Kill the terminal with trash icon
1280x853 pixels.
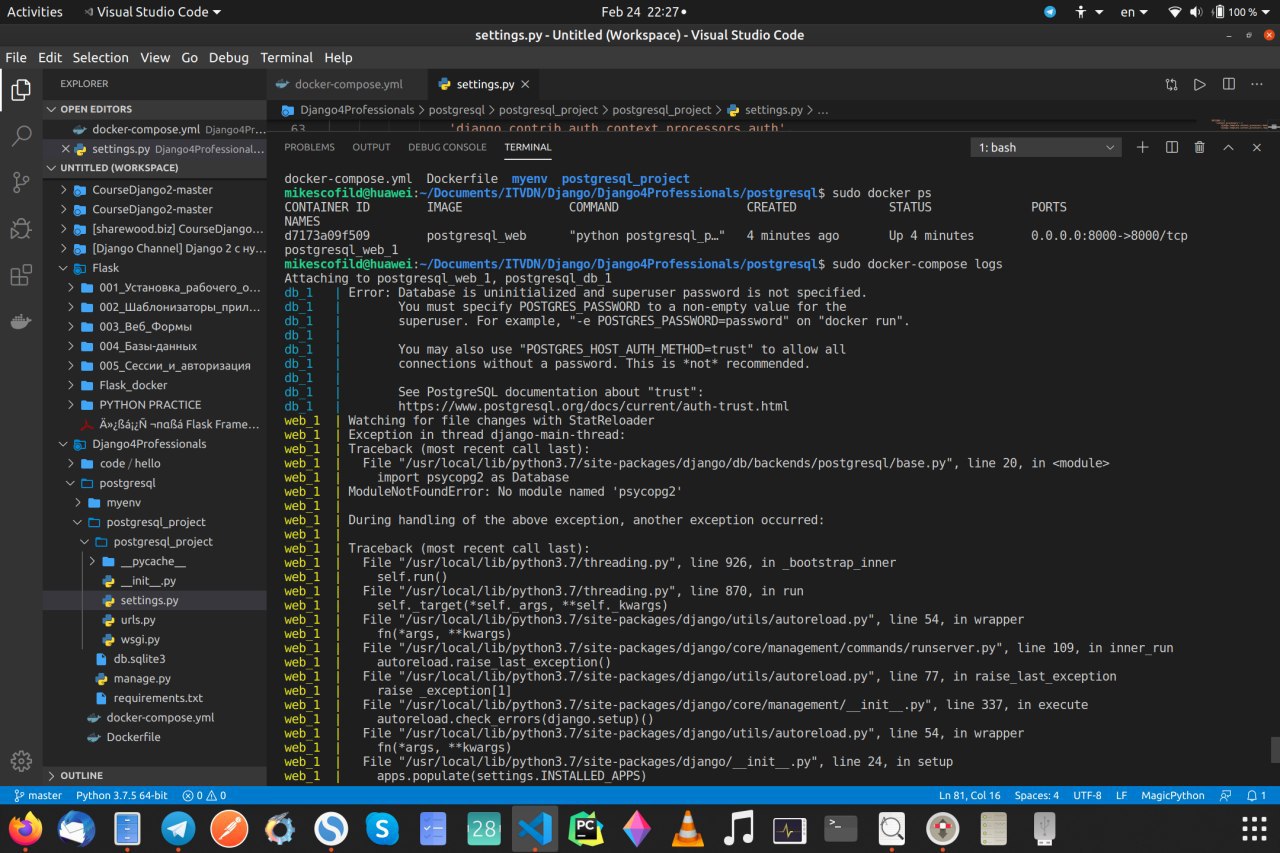[x=1200, y=147]
